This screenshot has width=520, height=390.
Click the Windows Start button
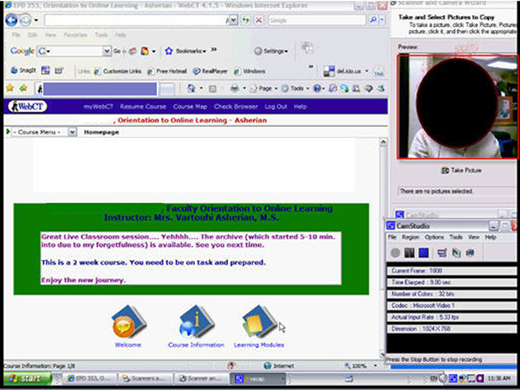27,379
